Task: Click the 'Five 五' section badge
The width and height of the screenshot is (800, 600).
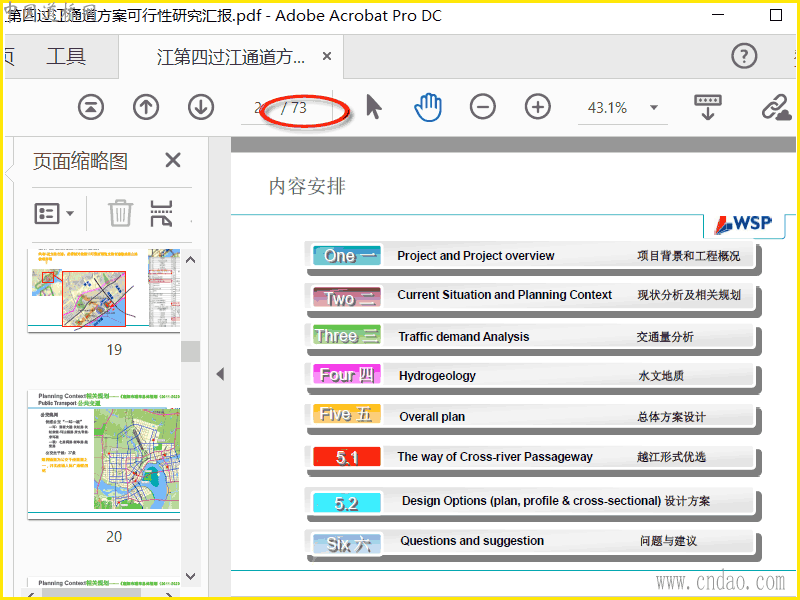Action: click(346, 414)
